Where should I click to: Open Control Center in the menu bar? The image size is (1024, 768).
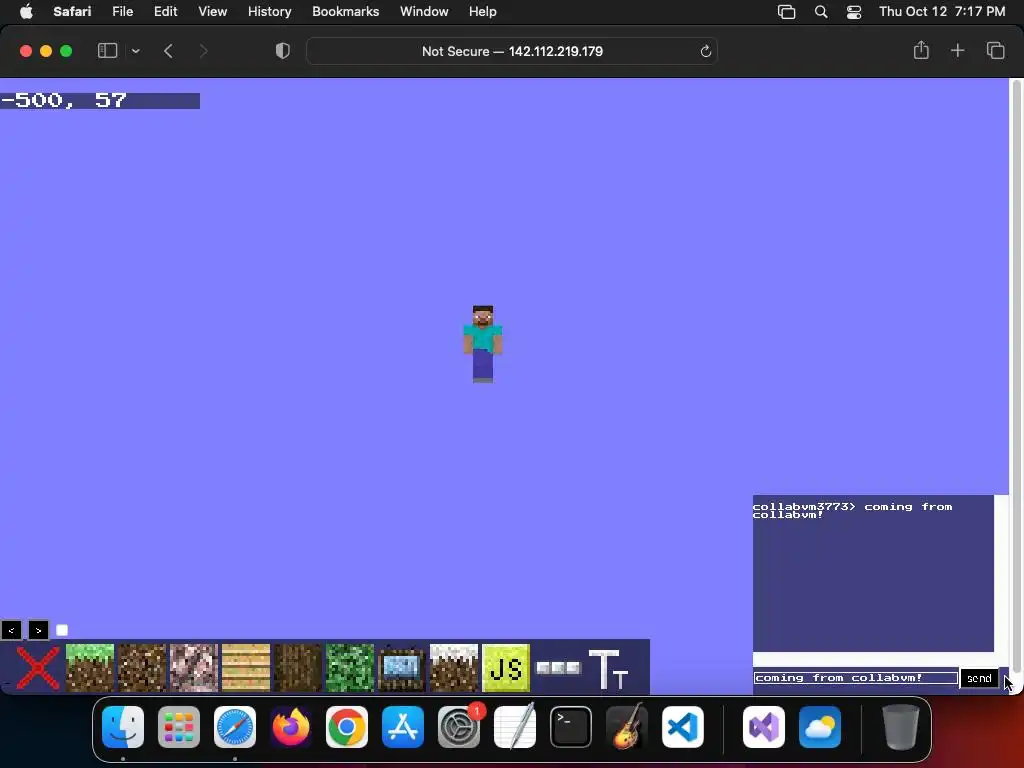(854, 12)
